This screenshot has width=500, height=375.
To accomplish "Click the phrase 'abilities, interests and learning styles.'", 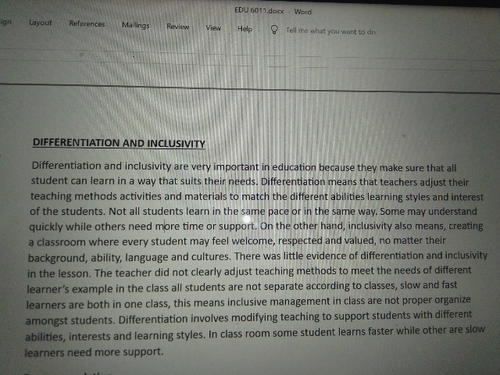I will coord(115,336).
